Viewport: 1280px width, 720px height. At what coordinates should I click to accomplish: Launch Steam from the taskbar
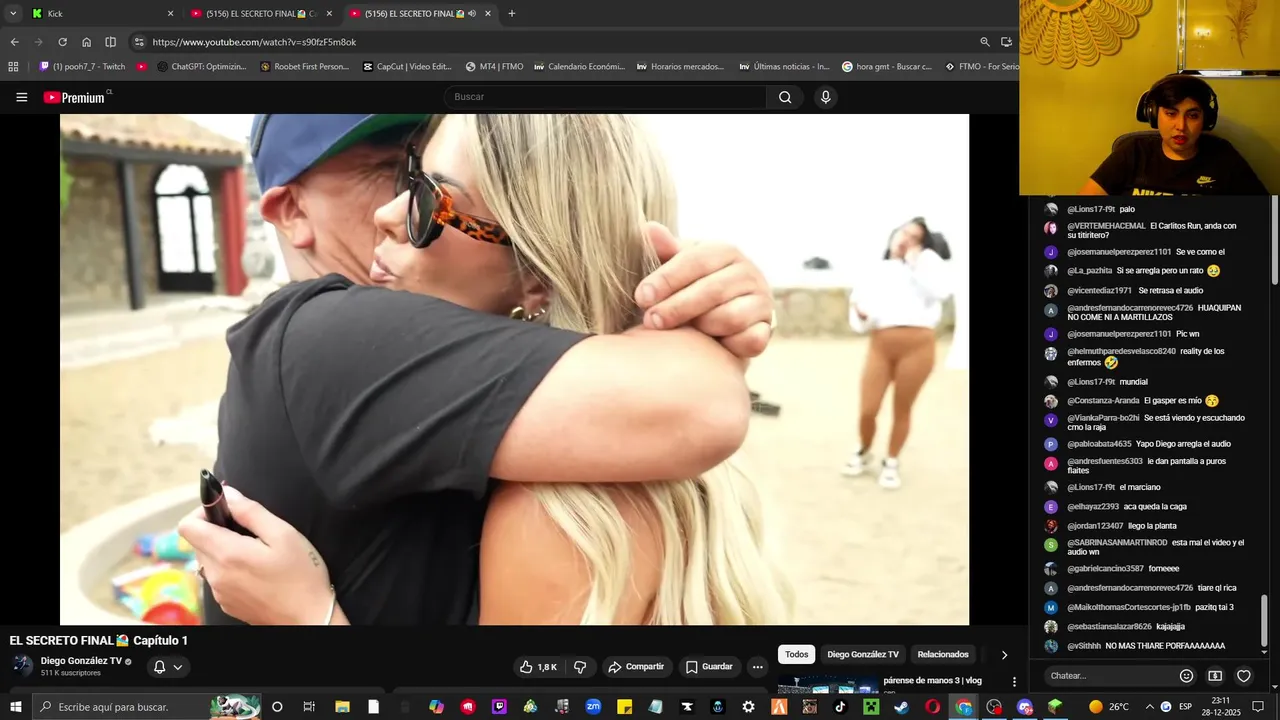(x=901, y=707)
